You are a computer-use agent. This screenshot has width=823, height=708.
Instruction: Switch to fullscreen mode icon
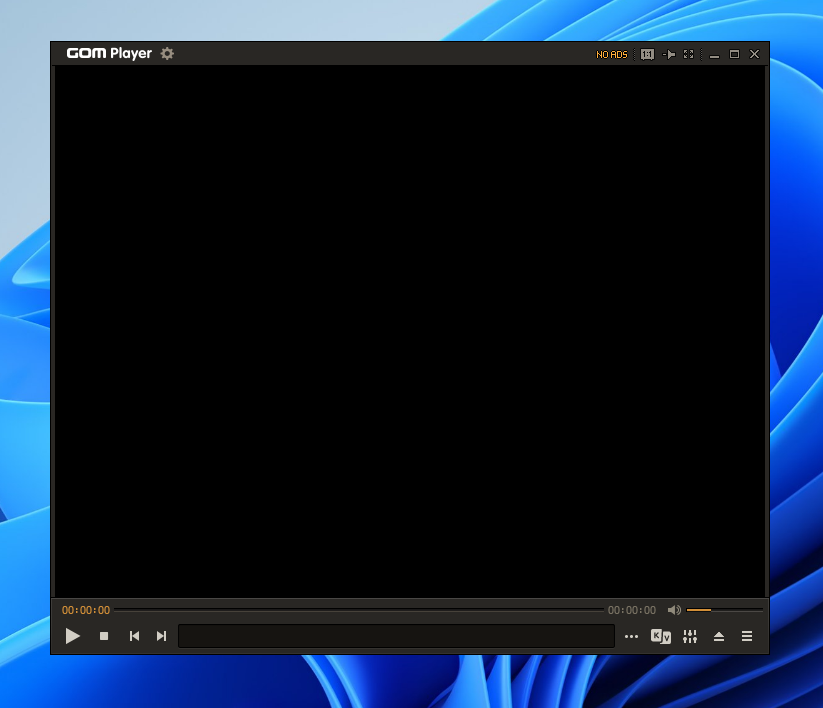(x=689, y=55)
